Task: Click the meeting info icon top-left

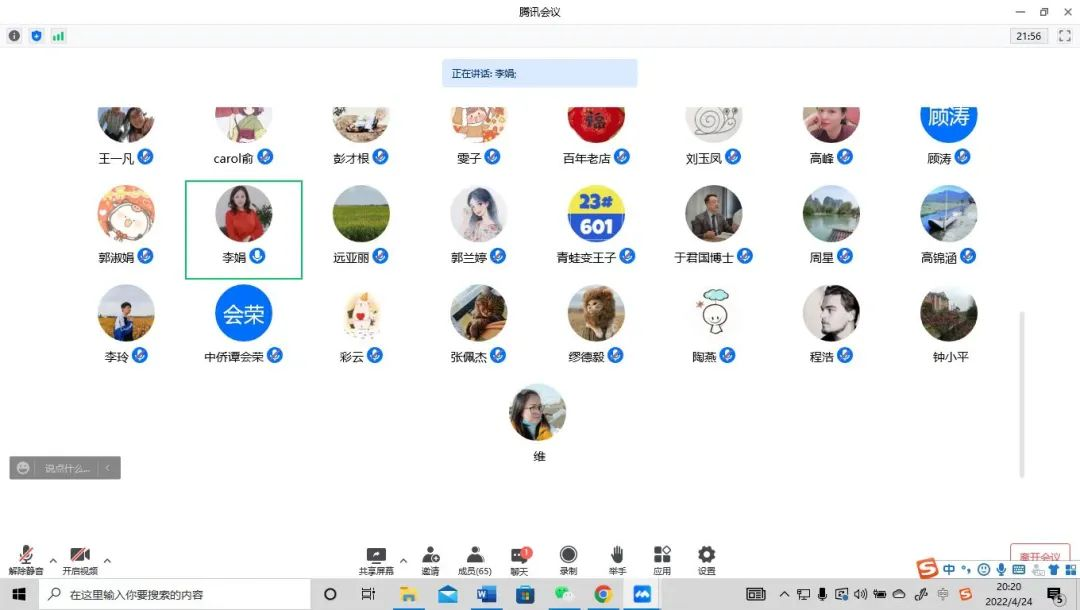Action: coord(14,36)
